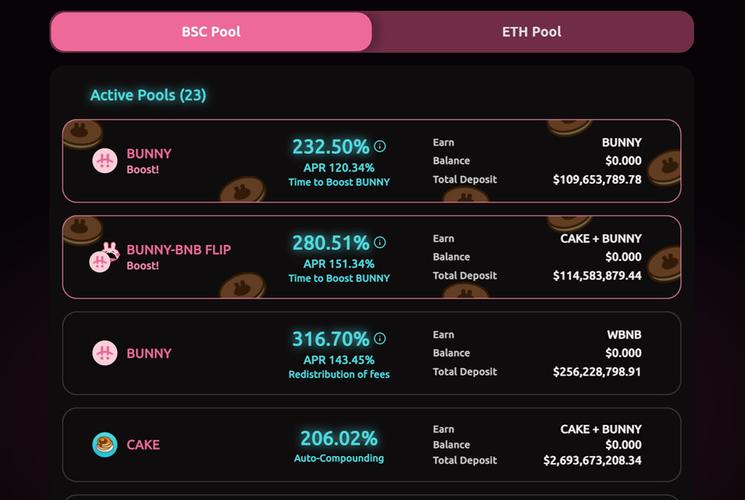The image size is (745, 500).
Task: Click the info icon beside 232.50%
Action: click(x=380, y=146)
